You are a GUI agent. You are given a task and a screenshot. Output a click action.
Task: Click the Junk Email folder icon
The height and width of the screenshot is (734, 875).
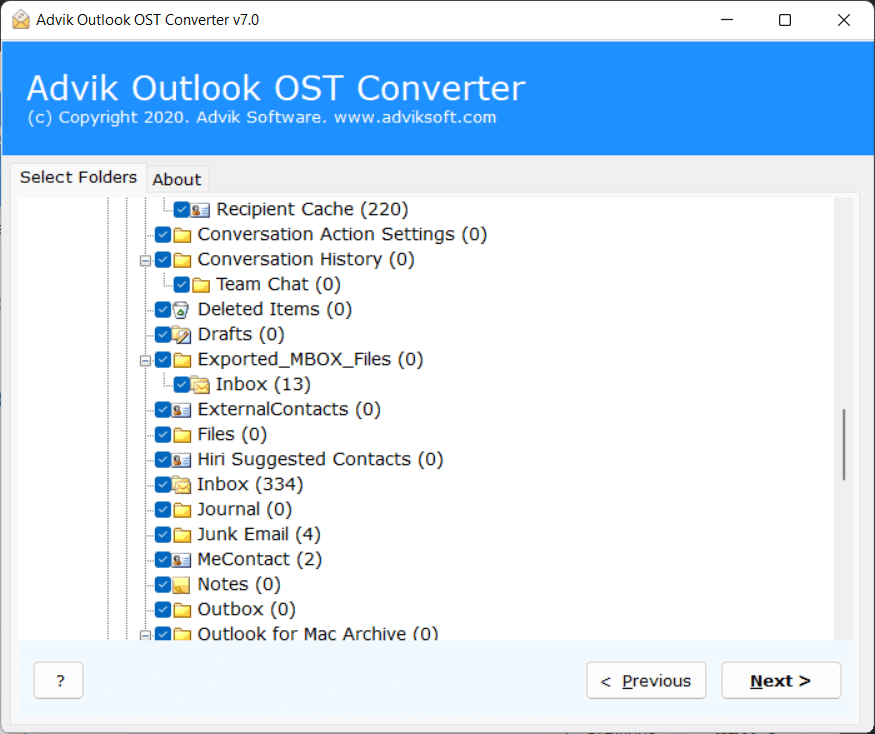(182, 535)
